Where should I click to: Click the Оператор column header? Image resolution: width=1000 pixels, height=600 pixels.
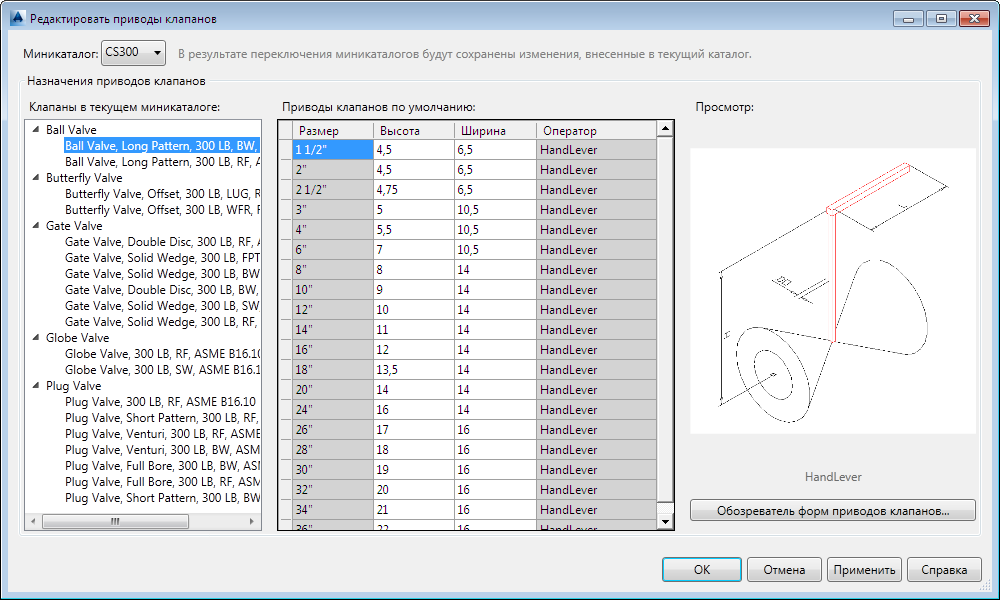tap(596, 131)
